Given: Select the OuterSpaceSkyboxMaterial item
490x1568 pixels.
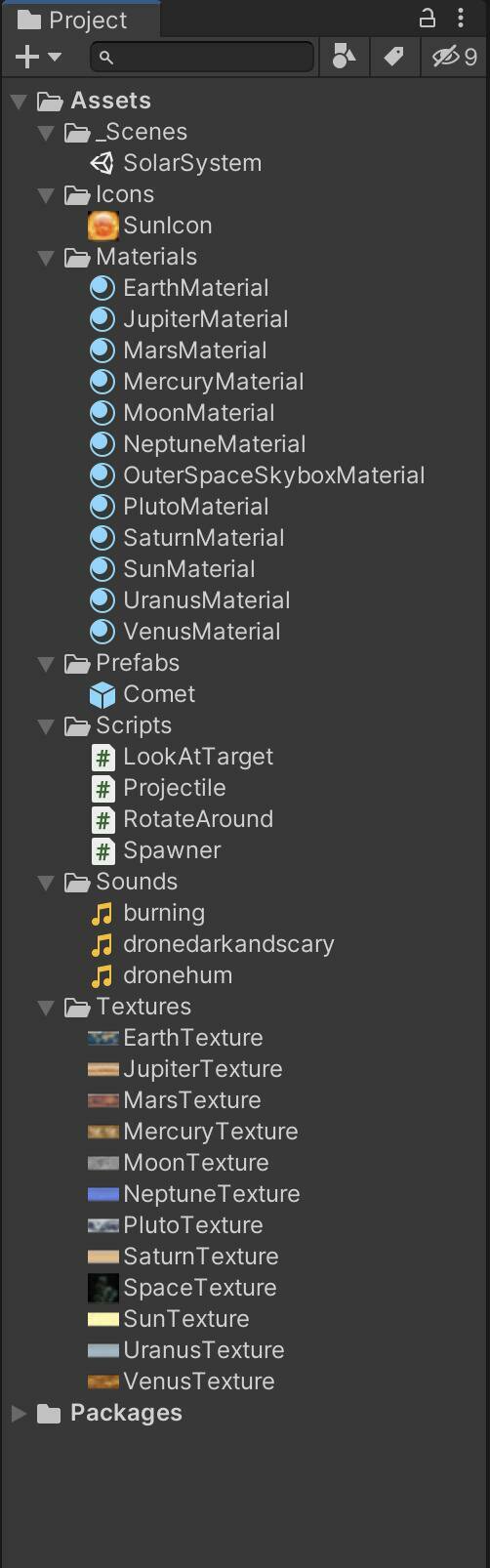Looking at the screenshot, I should [x=258, y=475].
